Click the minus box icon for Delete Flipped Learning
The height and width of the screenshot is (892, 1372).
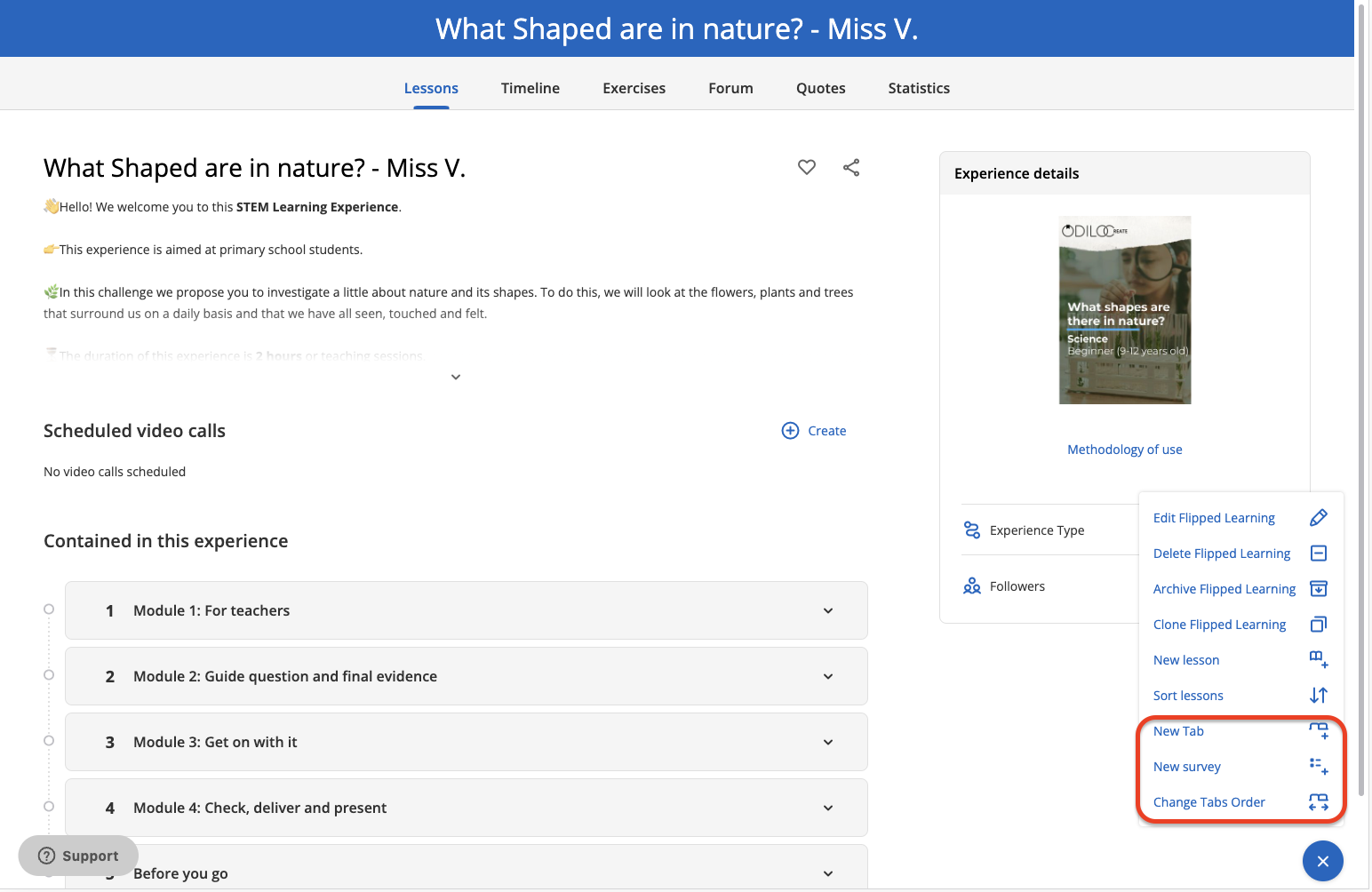pyautogui.click(x=1319, y=554)
